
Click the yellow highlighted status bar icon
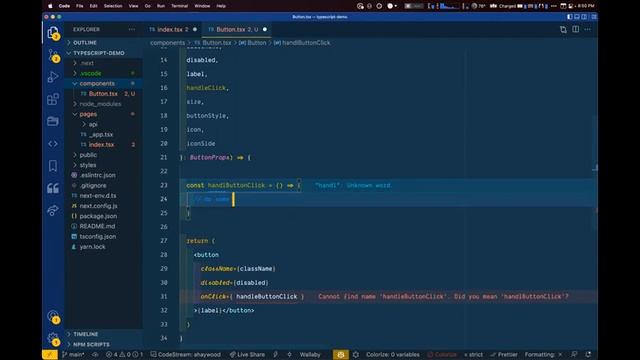(x=340, y=355)
